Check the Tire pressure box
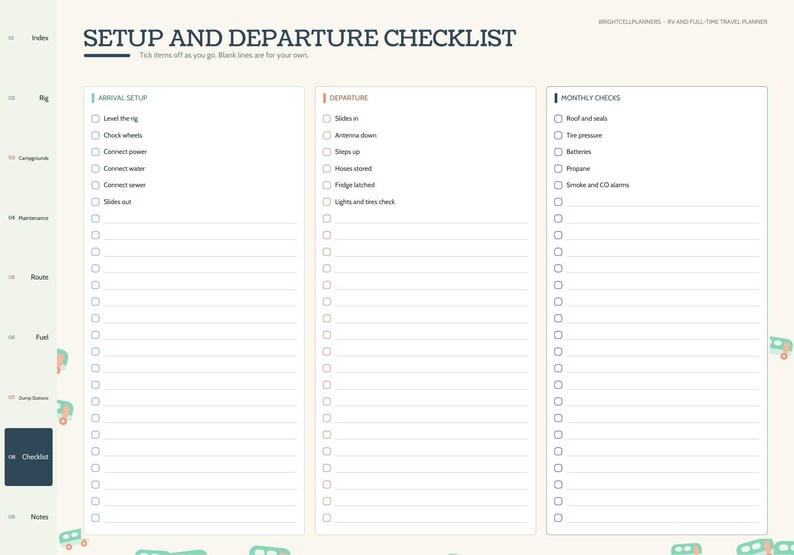The height and width of the screenshot is (555, 794). (558, 135)
